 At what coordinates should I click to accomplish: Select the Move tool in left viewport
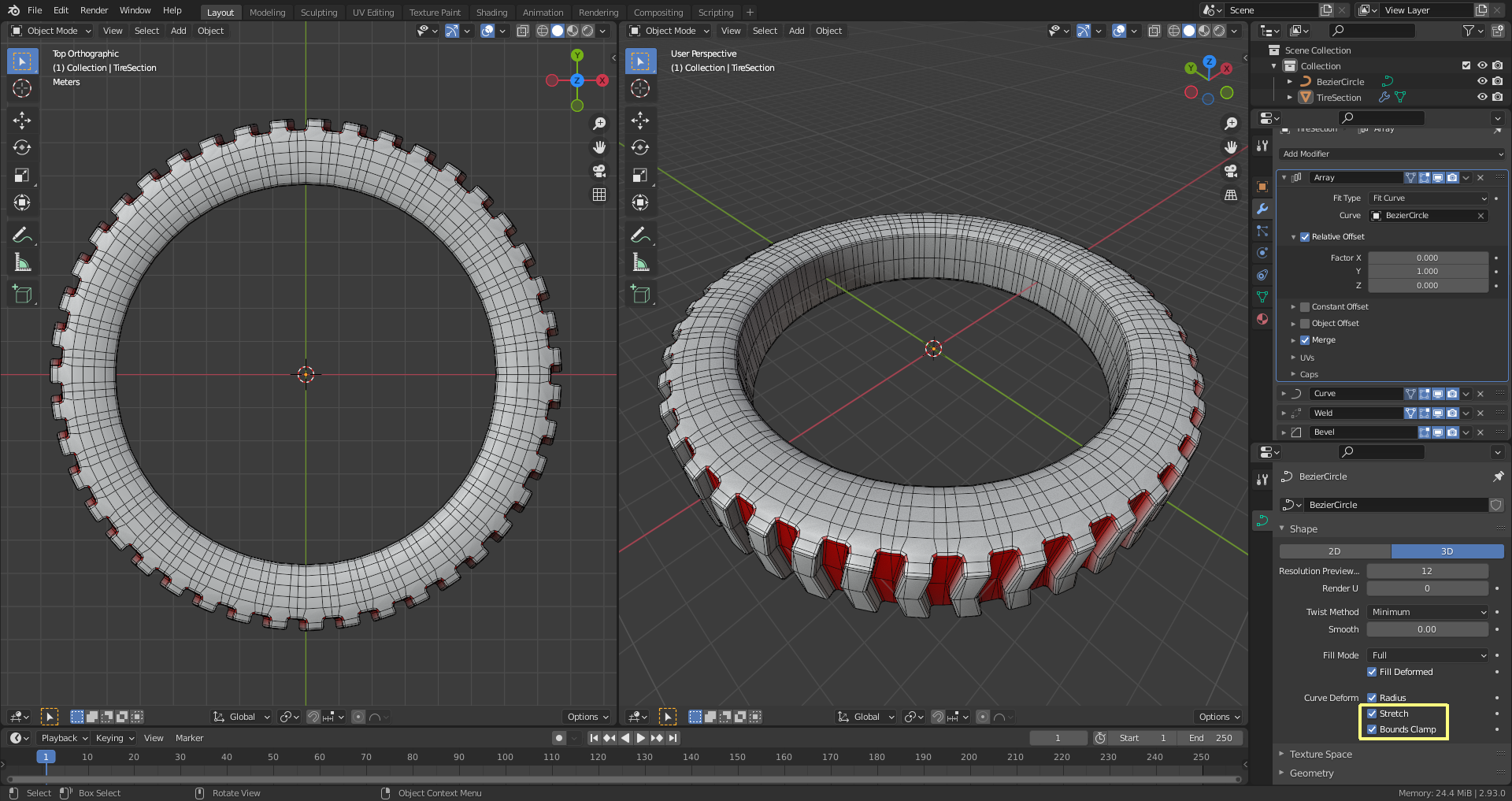click(x=22, y=120)
